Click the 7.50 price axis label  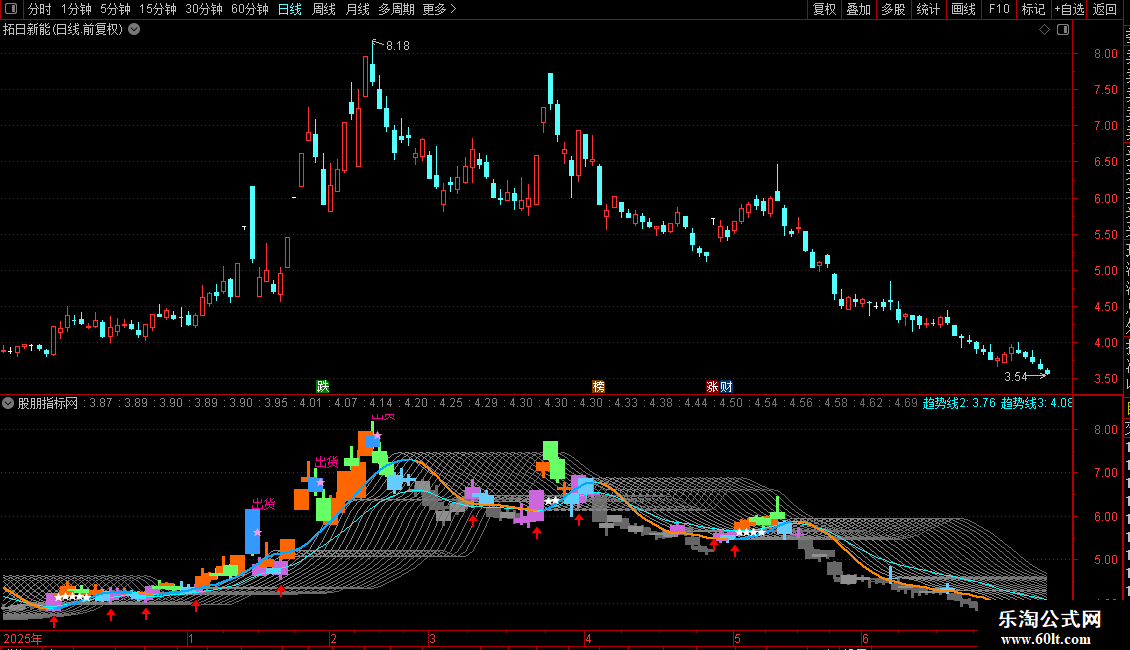tap(1105, 89)
